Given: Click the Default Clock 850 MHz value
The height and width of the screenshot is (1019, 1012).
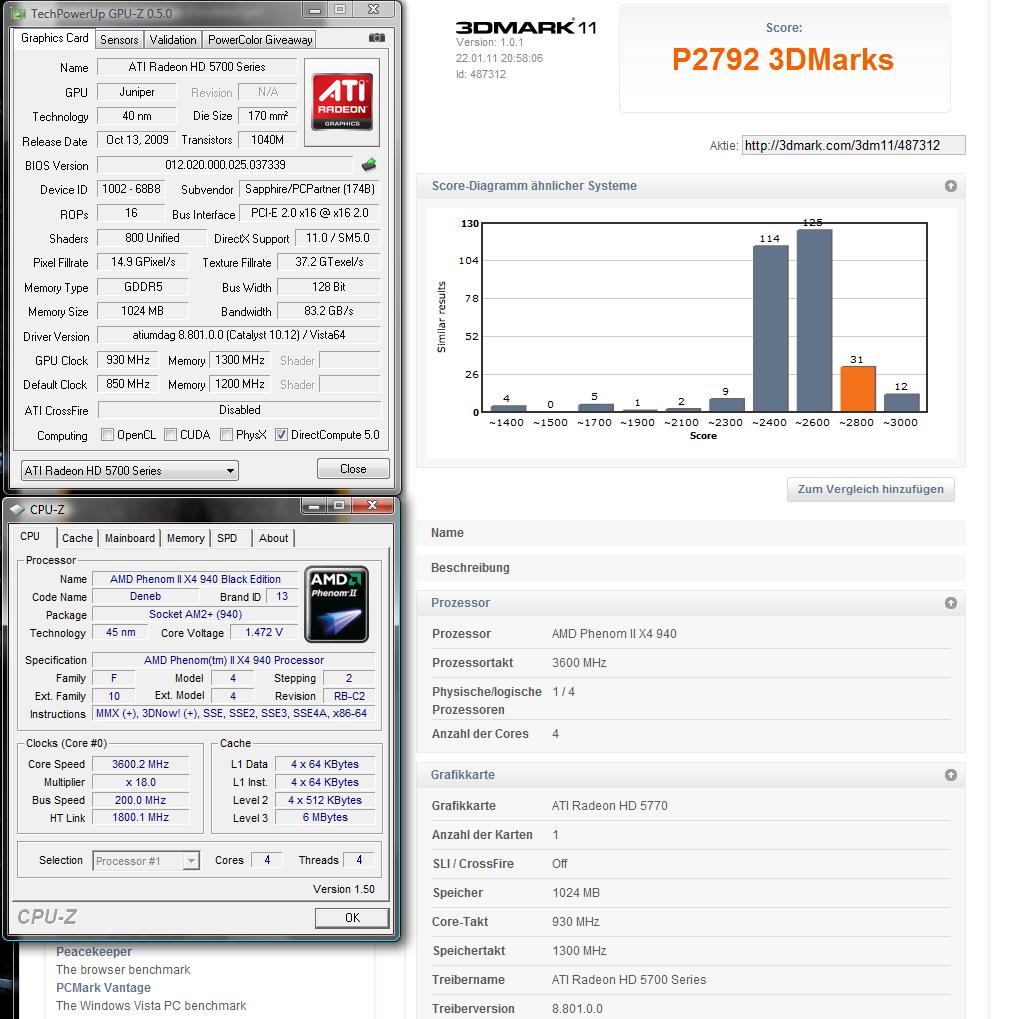Looking at the screenshot, I should pyautogui.click(x=127, y=384).
